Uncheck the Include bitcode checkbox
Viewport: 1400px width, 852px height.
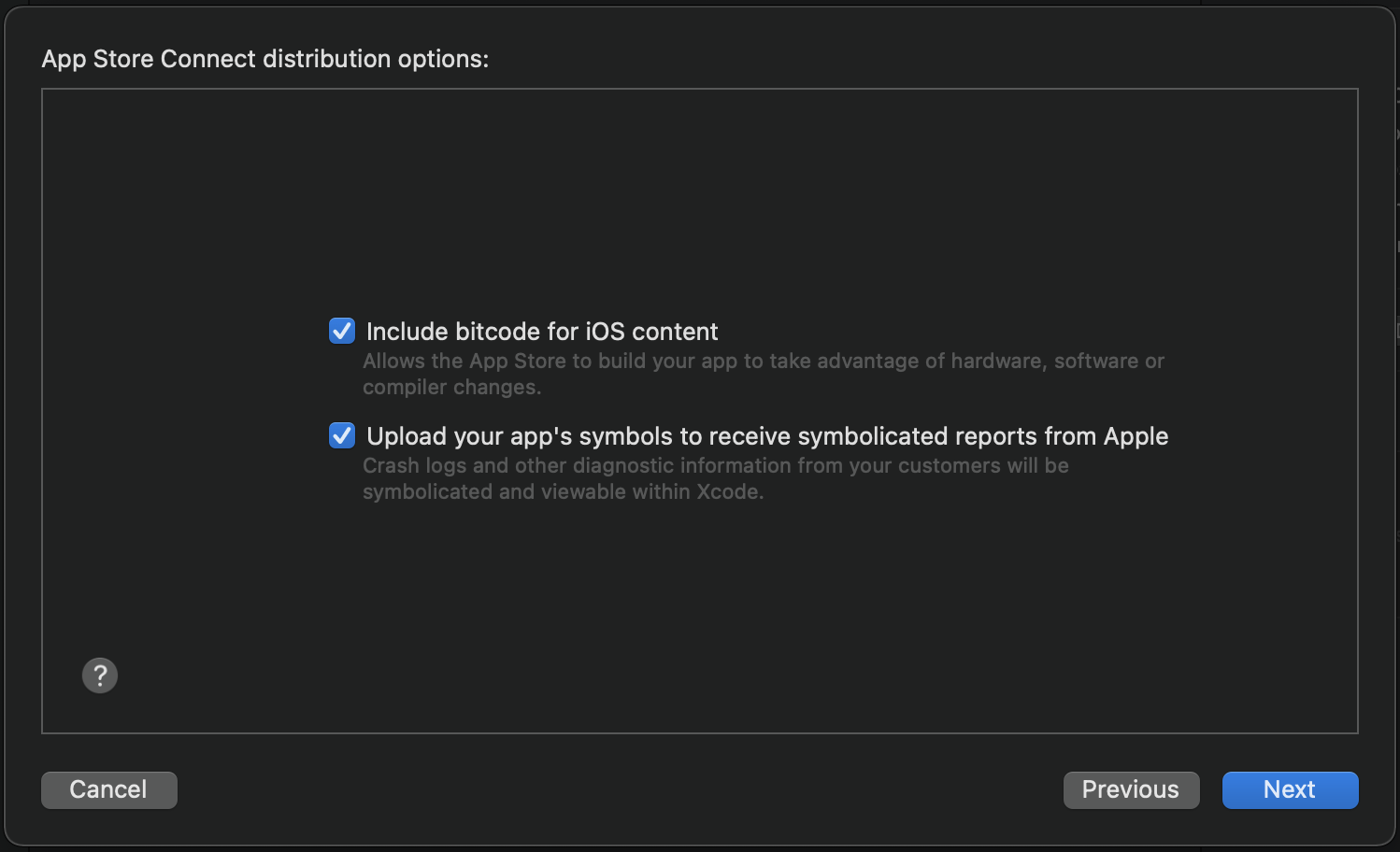[x=342, y=332]
